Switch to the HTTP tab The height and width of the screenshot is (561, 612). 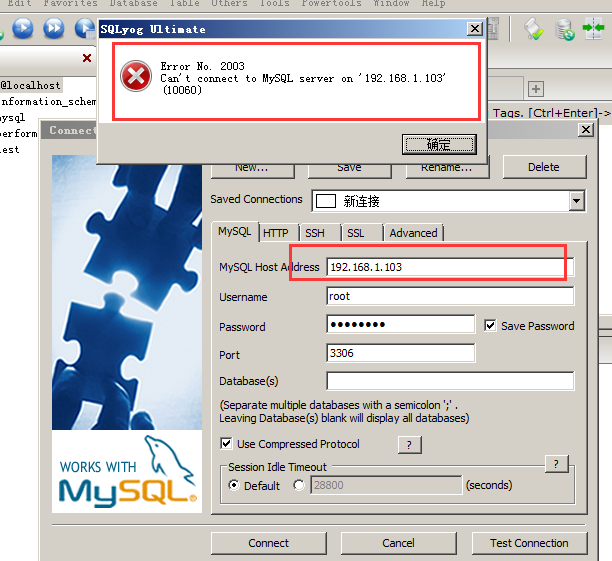pyautogui.click(x=276, y=233)
